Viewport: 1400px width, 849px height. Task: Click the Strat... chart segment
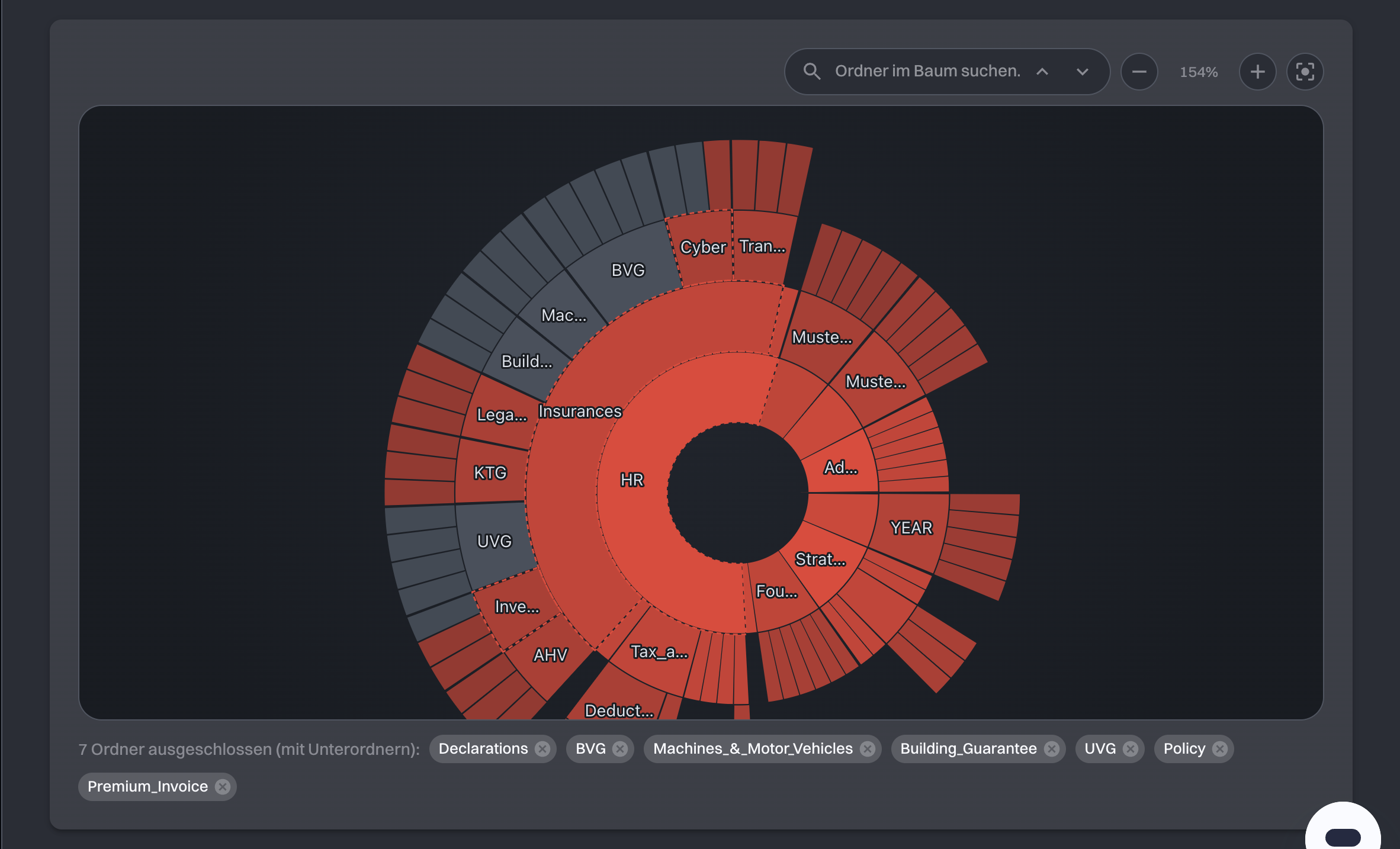pos(820,559)
